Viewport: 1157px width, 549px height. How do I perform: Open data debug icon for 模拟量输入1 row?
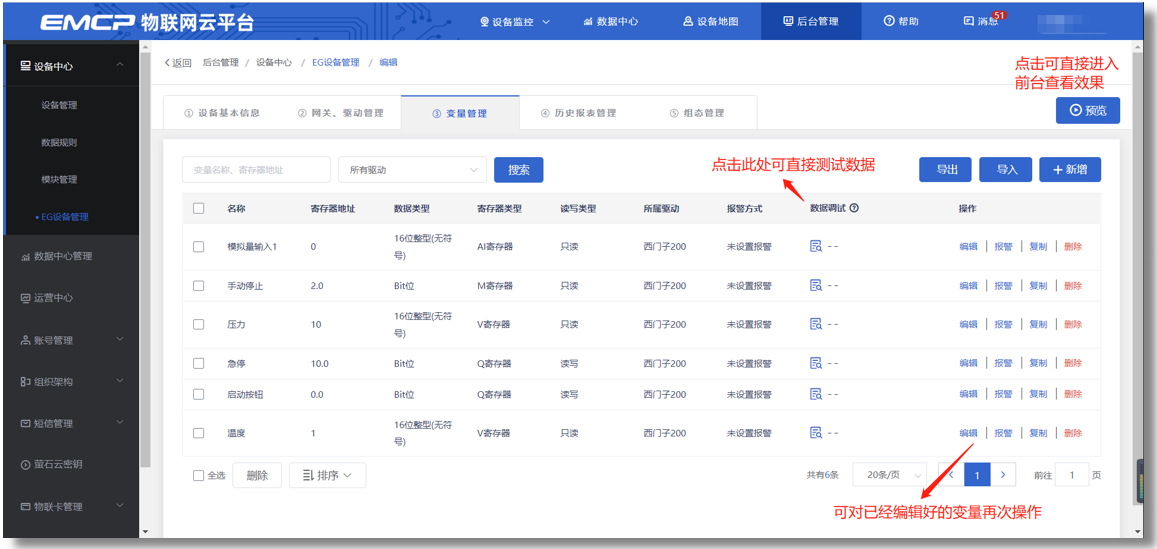[815, 246]
